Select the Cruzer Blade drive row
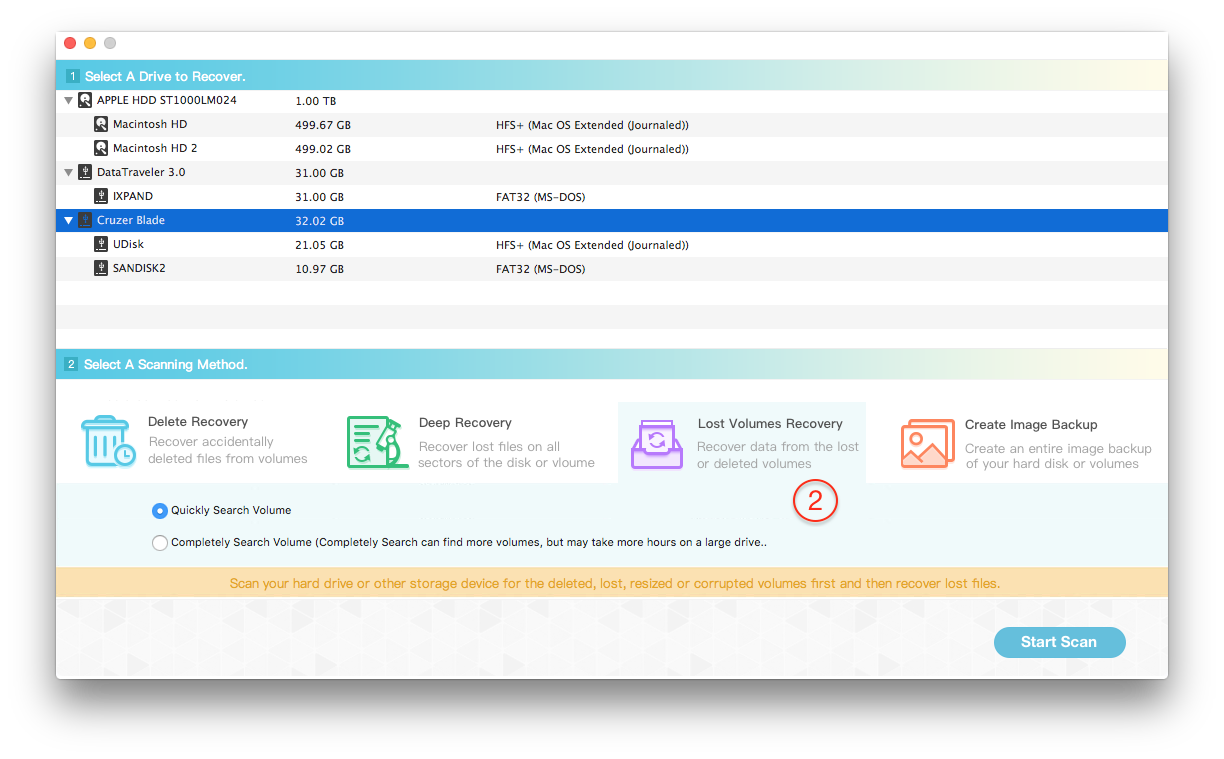The image size is (1224, 759). [612, 221]
